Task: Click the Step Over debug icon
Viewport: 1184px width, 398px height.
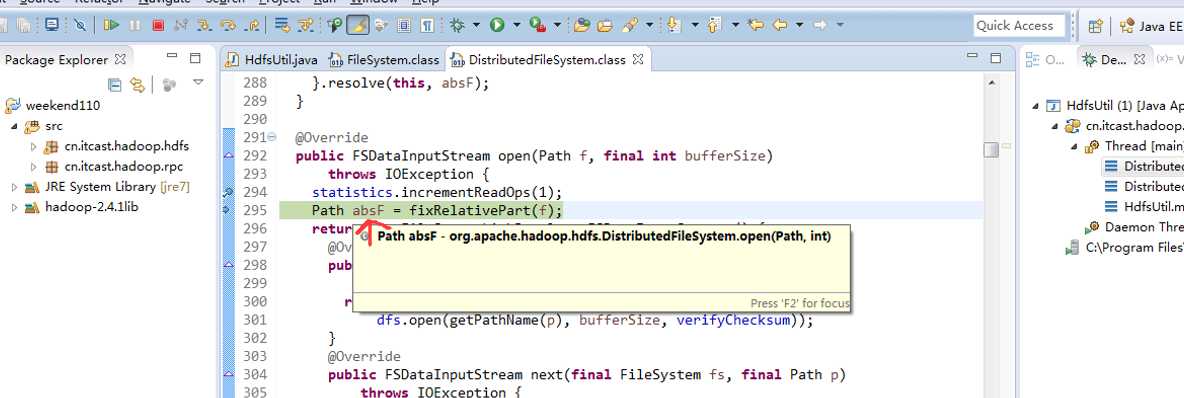Action: coord(227,25)
